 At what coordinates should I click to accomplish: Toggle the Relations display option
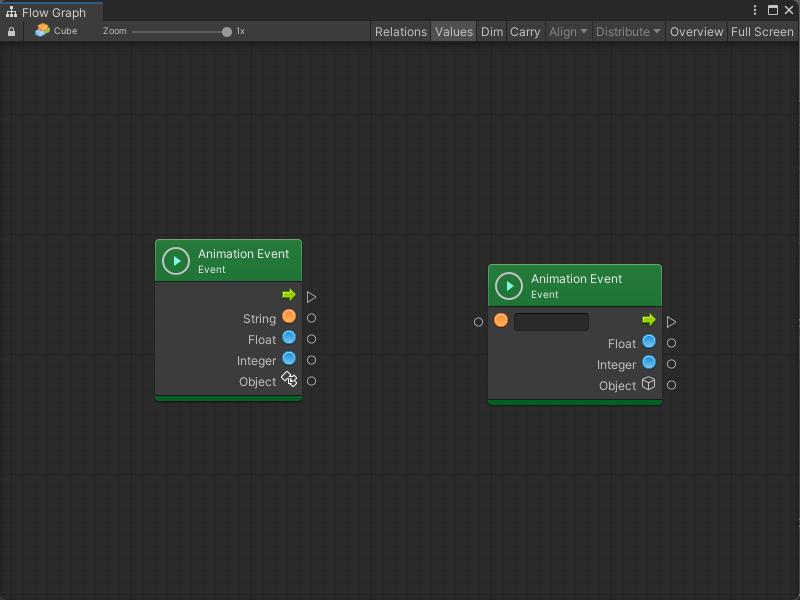point(400,32)
